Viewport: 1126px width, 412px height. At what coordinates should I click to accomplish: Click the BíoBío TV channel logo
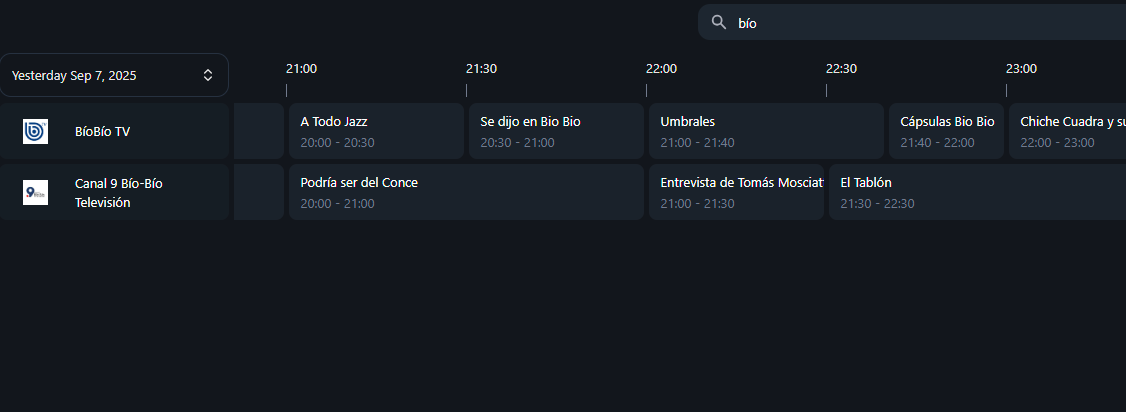coord(35,131)
